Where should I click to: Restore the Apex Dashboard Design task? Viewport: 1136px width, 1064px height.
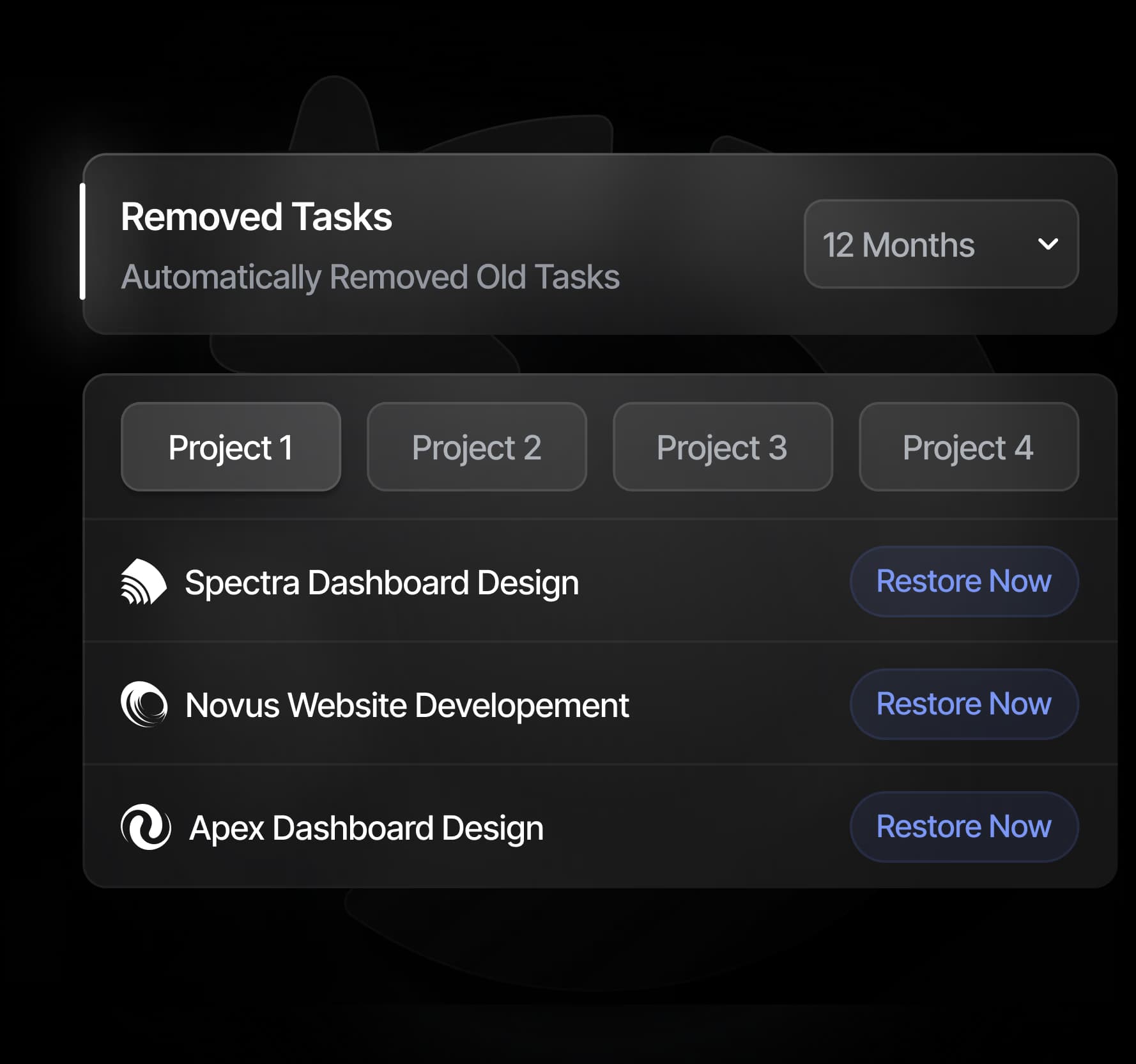[963, 827]
